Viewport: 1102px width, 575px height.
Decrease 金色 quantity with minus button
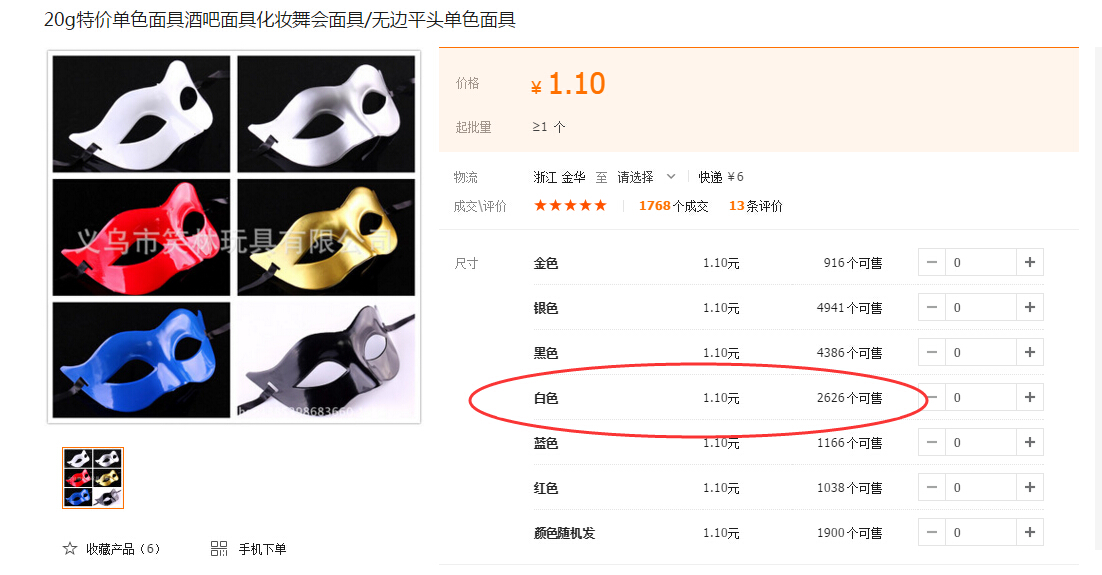tap(932, 262)
